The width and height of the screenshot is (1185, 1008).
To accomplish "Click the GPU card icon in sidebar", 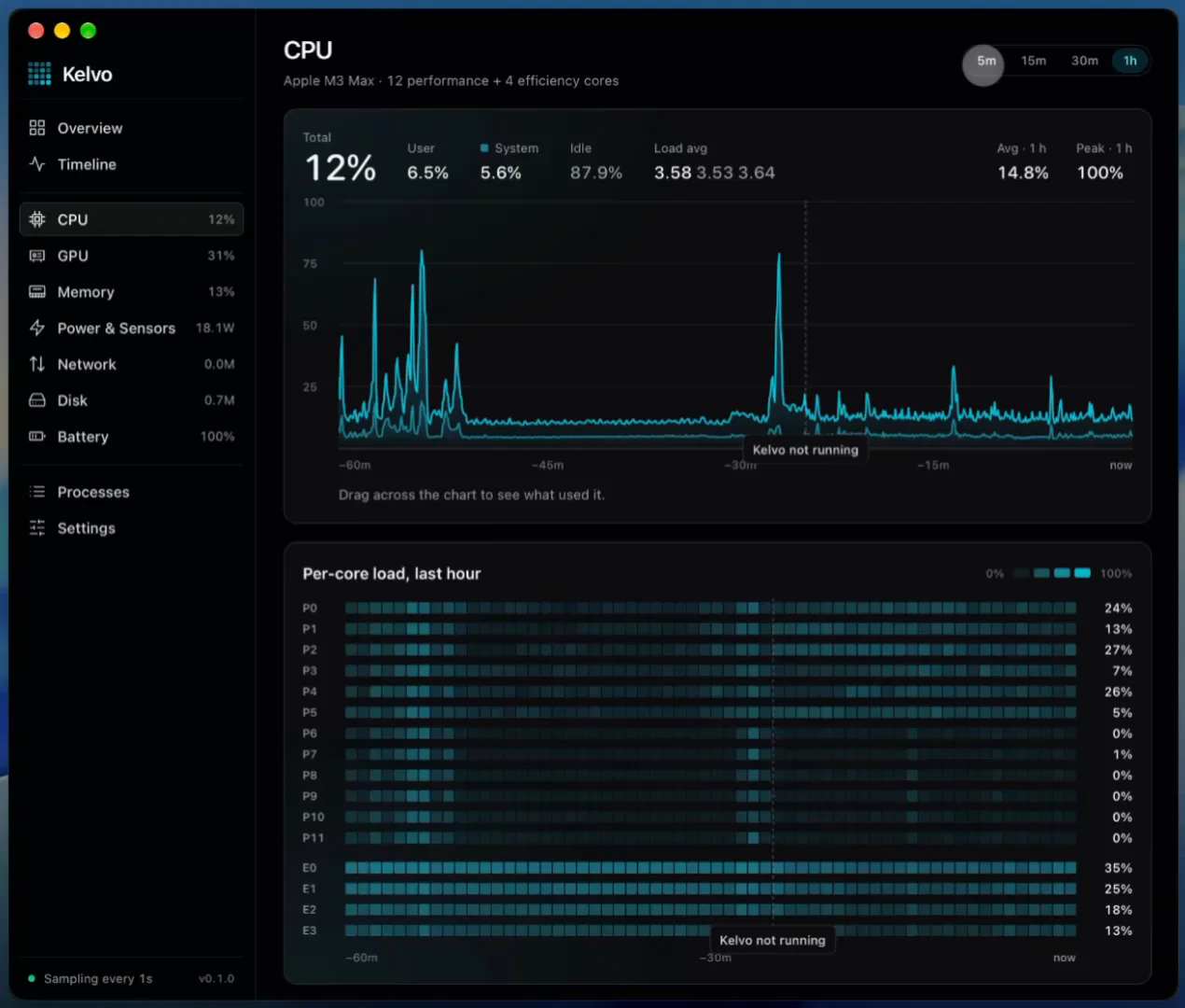I will 37,256.
